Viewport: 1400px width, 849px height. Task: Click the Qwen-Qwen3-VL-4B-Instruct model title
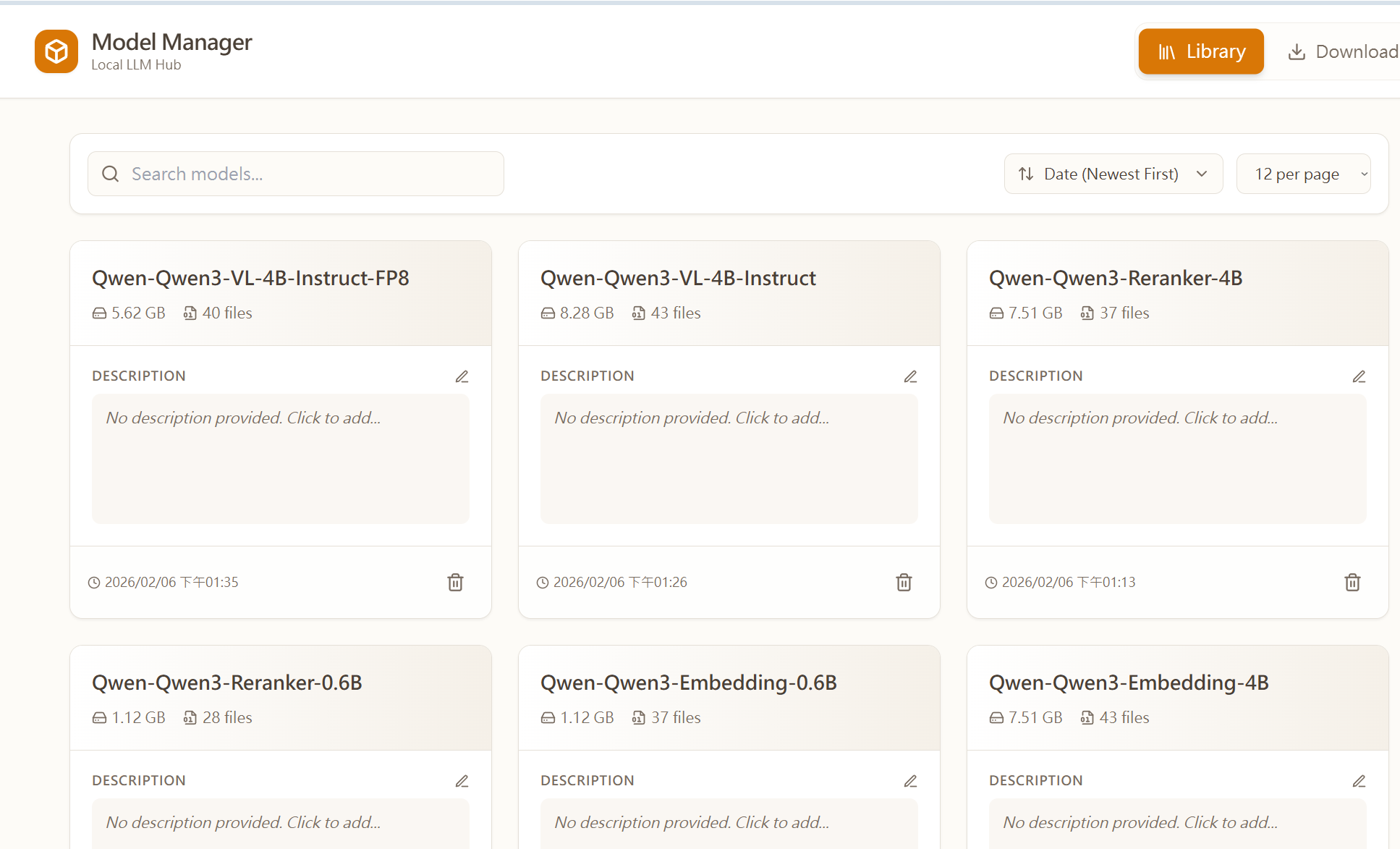678,278
